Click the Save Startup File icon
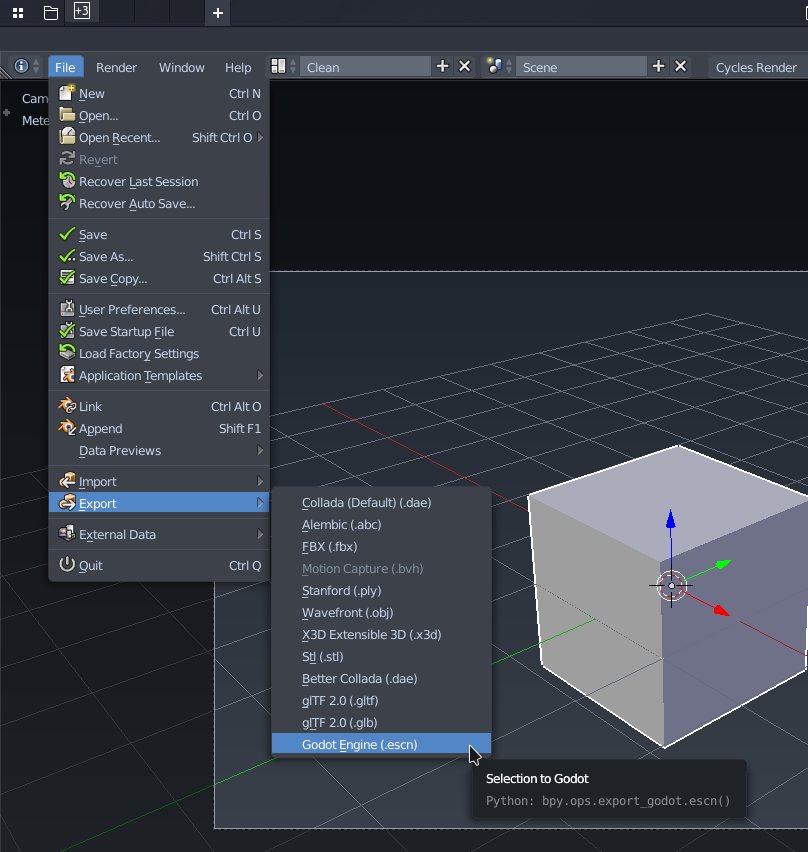 tap(67, 330)
